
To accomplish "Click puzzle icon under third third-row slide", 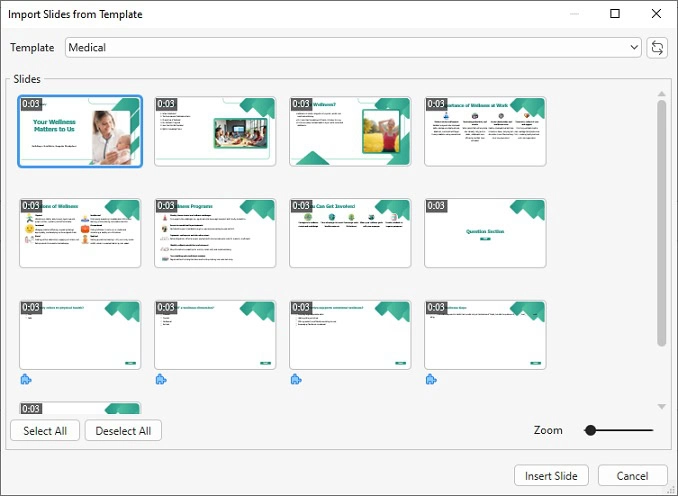I will 296,379.
